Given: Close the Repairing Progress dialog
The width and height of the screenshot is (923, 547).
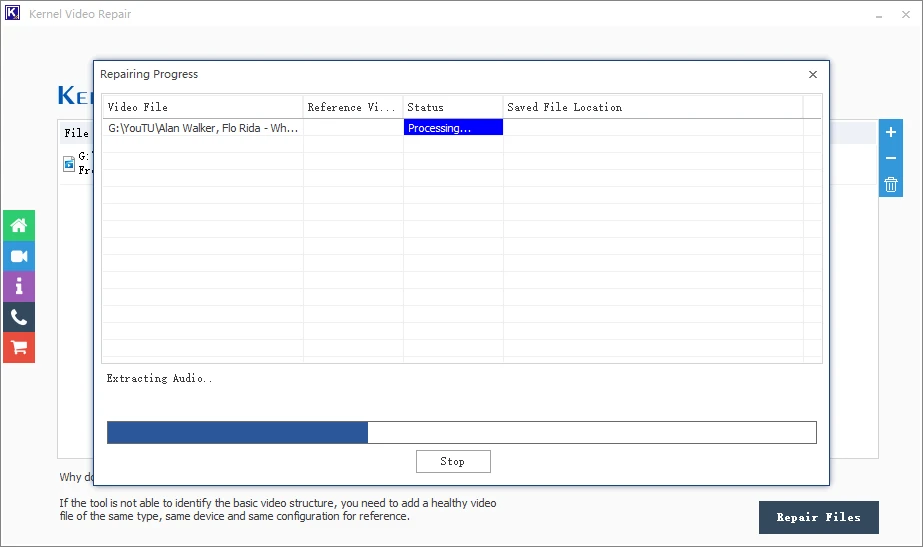Looking at the screenshot, I should pos(812,74).
